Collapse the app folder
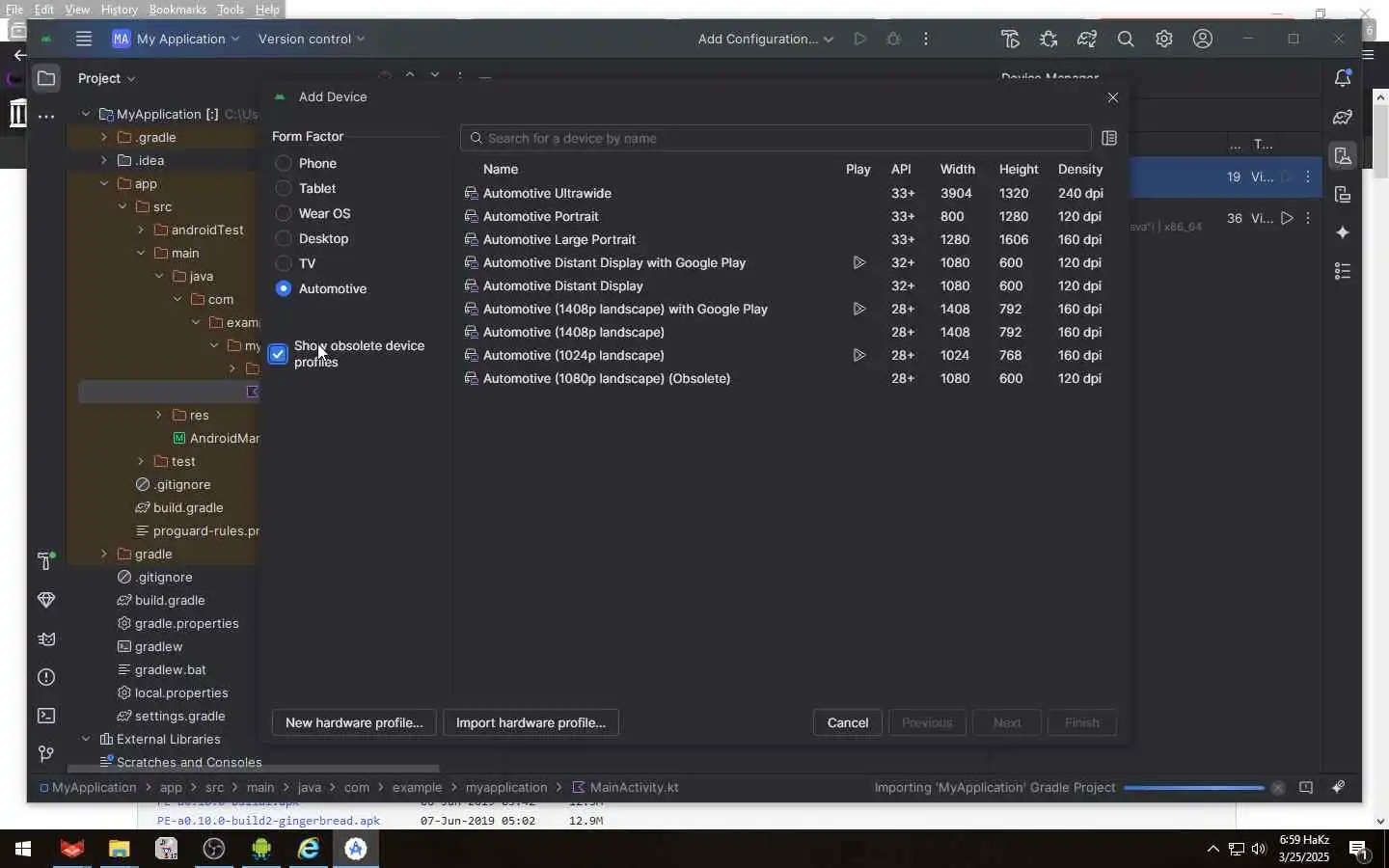 (x=104, y=184)
